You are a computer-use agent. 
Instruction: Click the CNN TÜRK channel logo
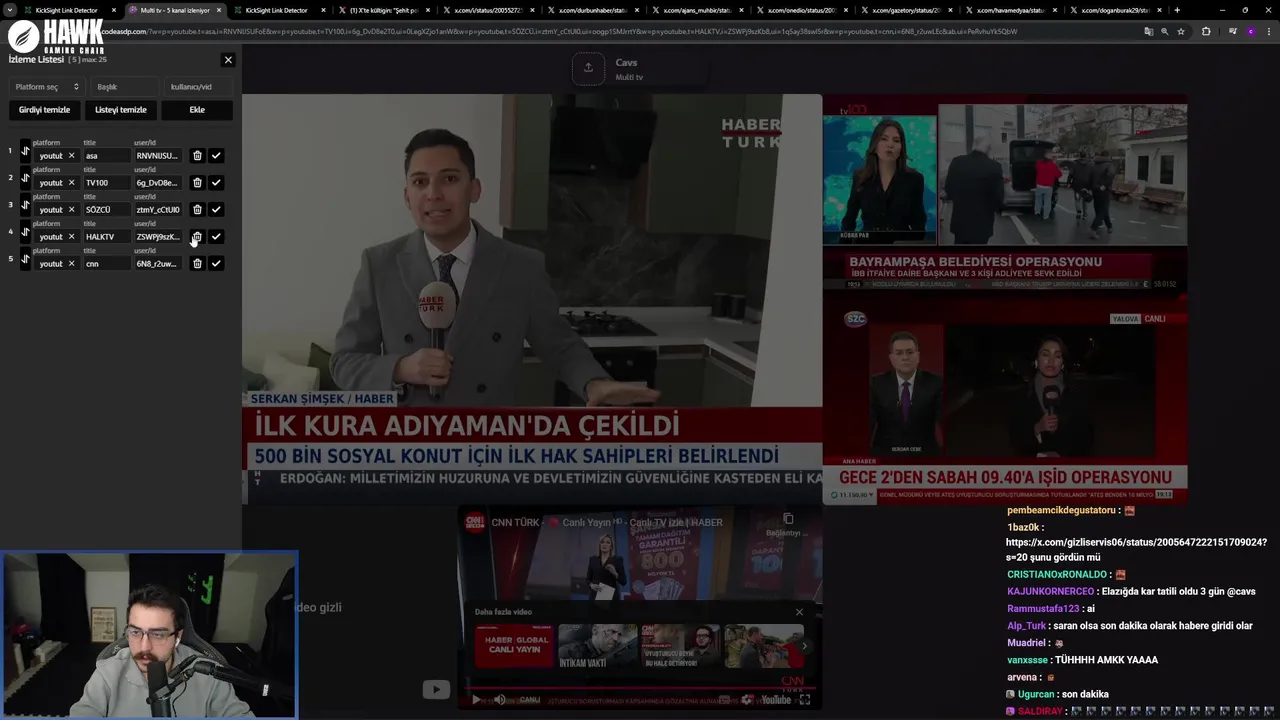tap(475, 522)
